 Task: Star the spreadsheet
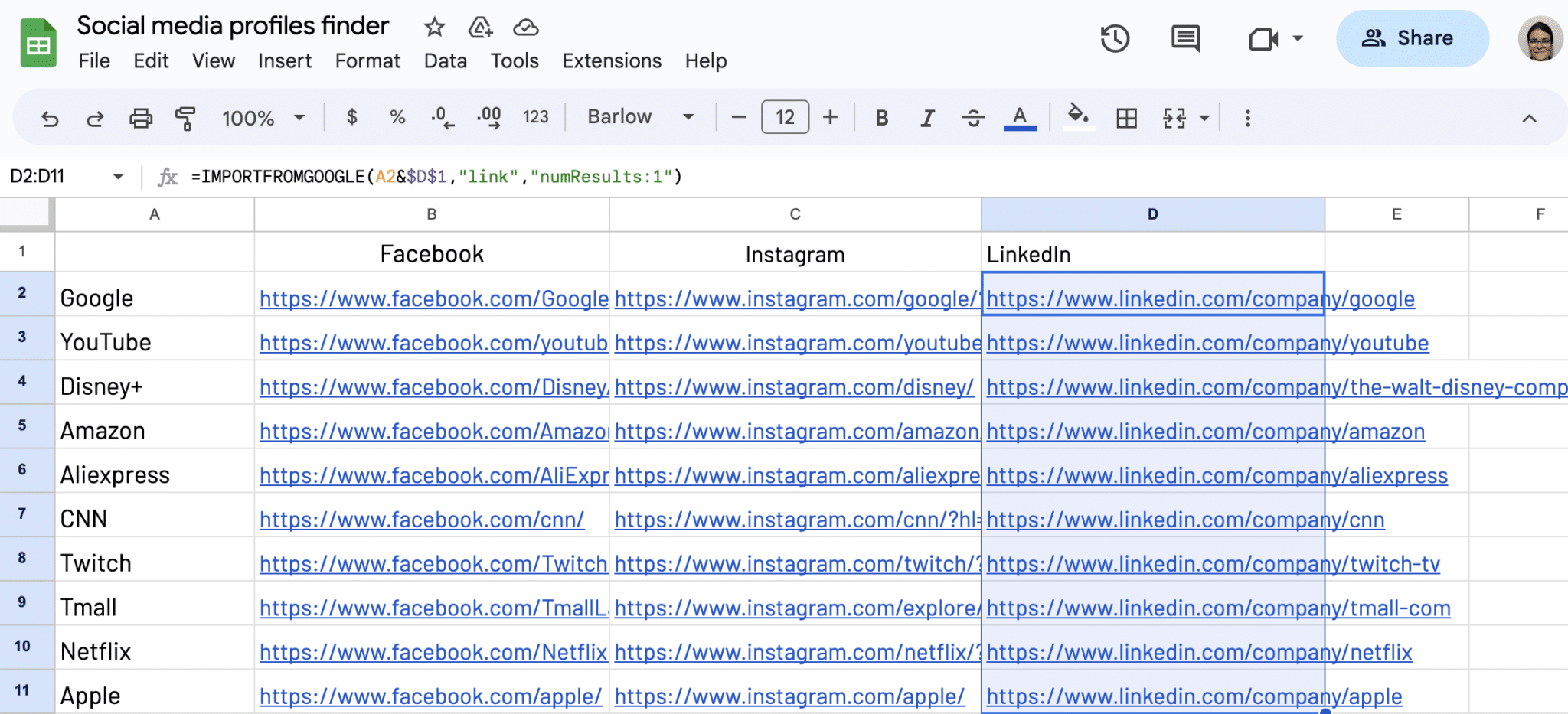[x=433, y=26]
